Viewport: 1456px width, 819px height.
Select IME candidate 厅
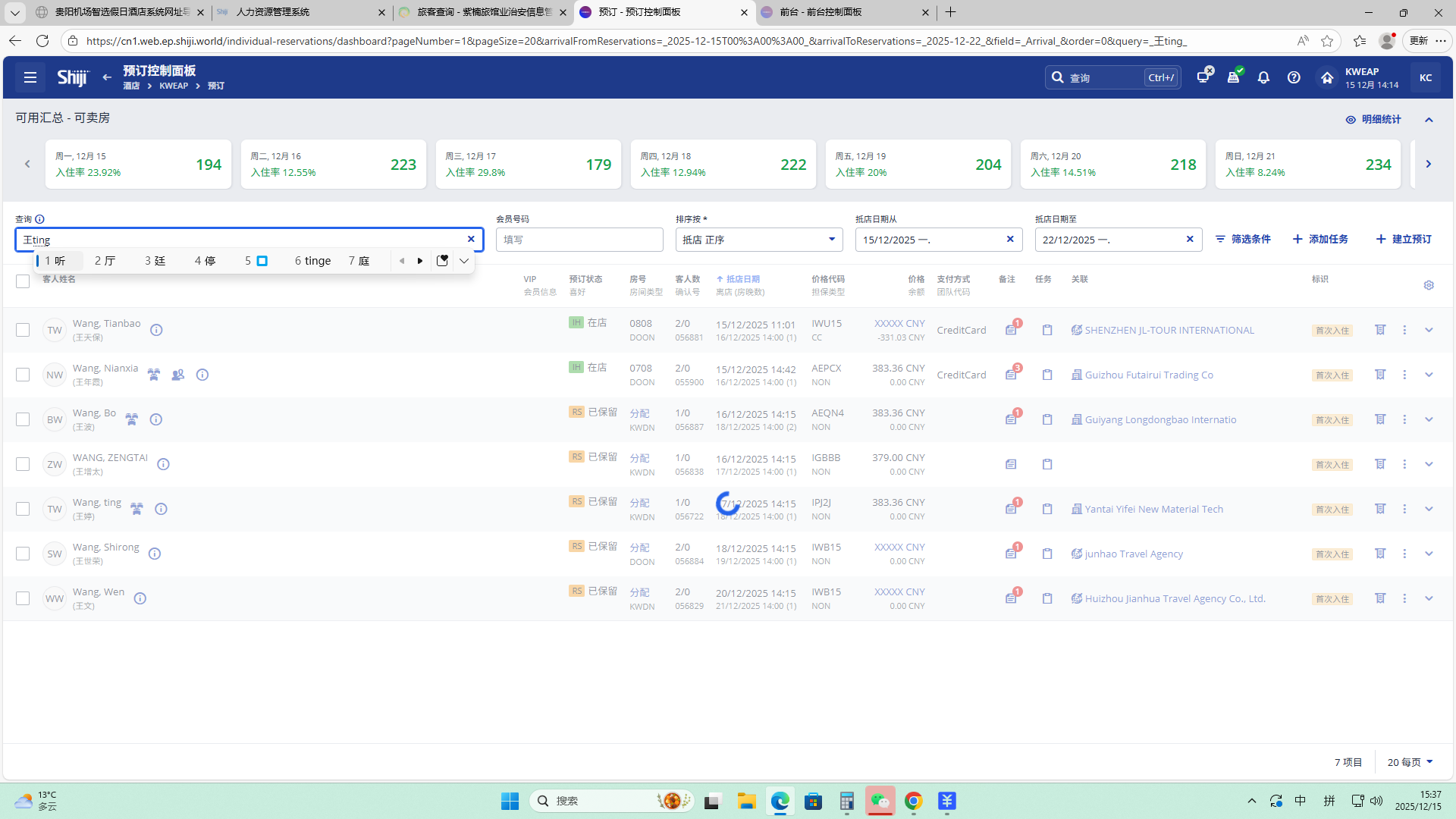(105, 261)
